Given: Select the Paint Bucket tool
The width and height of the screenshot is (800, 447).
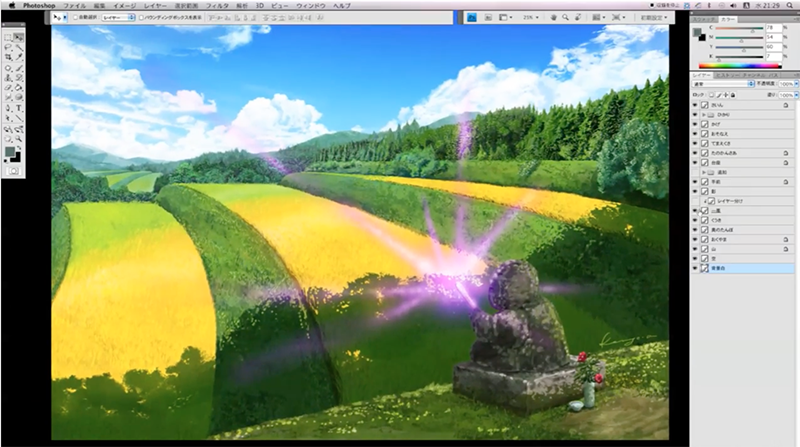Looking at the screenshot, I should coord(19,87).
